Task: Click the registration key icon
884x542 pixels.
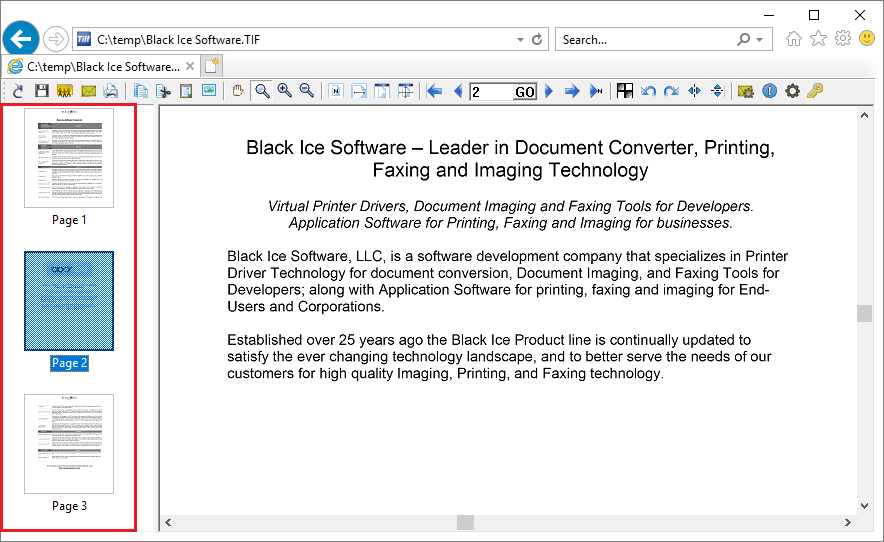Action: [815, 91]
